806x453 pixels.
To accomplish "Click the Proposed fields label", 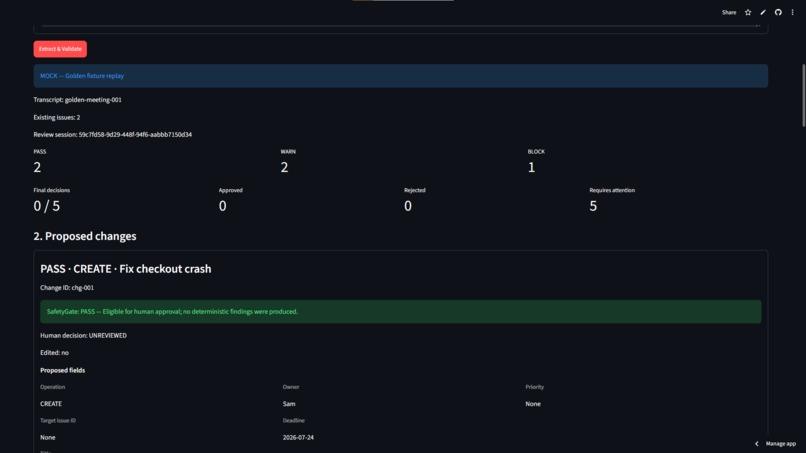I will tap(63, 370).
